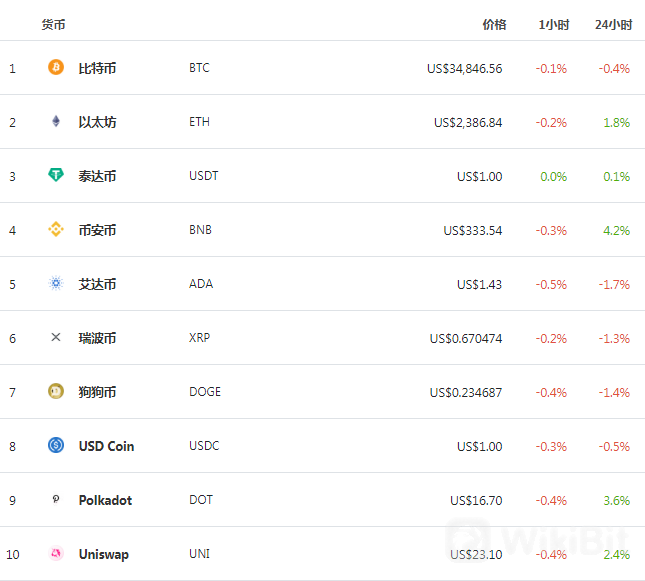
Task: Click Bitcoin price US$34,846.56
Action: [x=464, y=68]
